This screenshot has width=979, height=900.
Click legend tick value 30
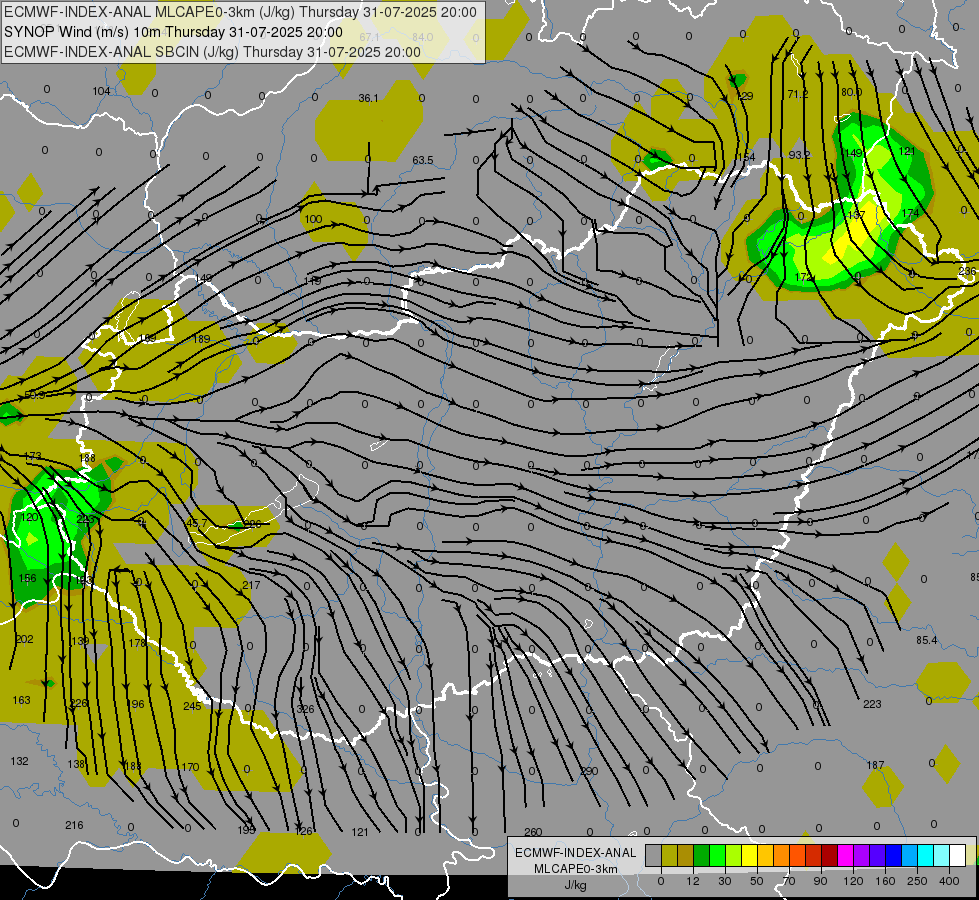724,881
